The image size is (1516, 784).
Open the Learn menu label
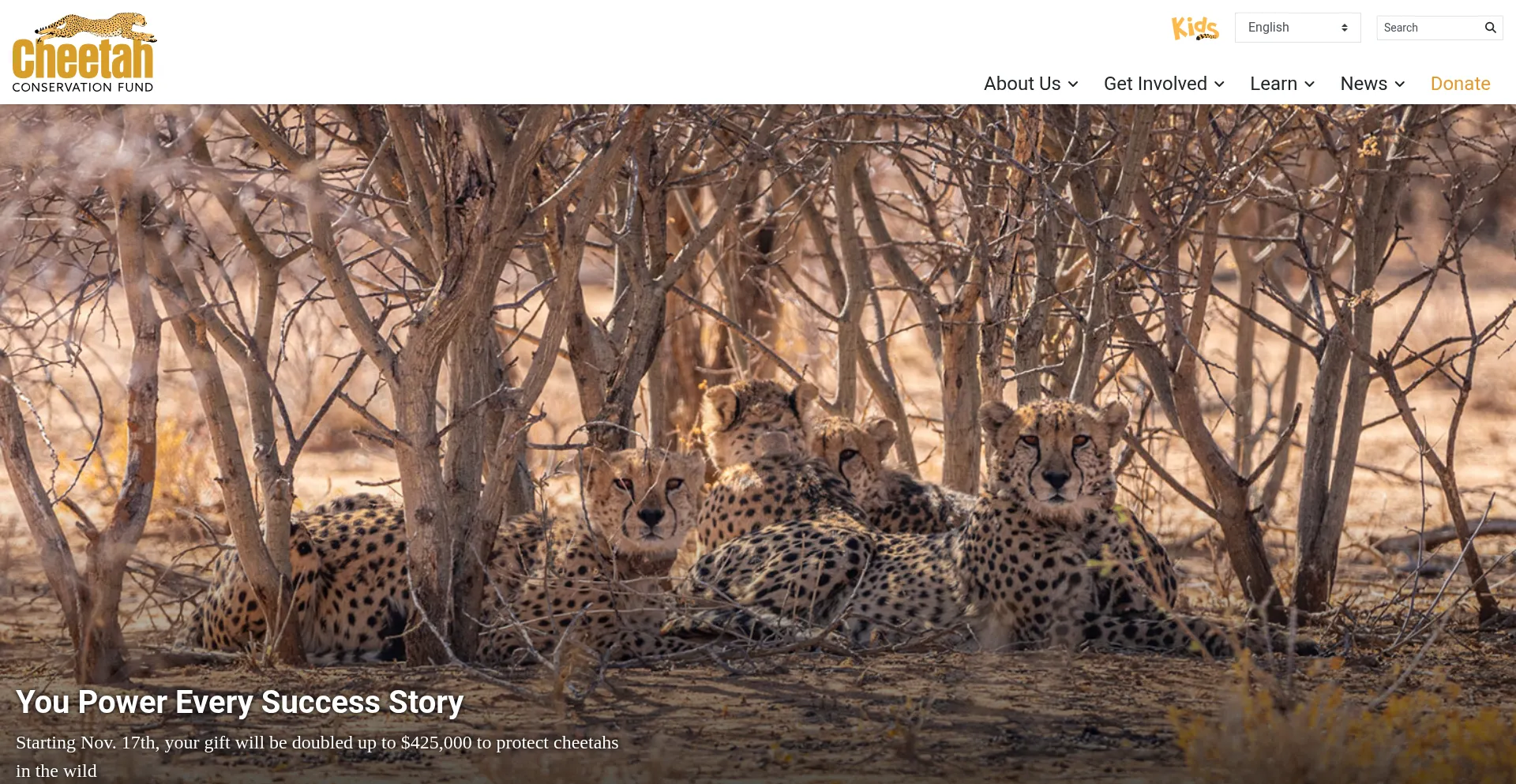pyautogui.click(x=1273, y=84)
